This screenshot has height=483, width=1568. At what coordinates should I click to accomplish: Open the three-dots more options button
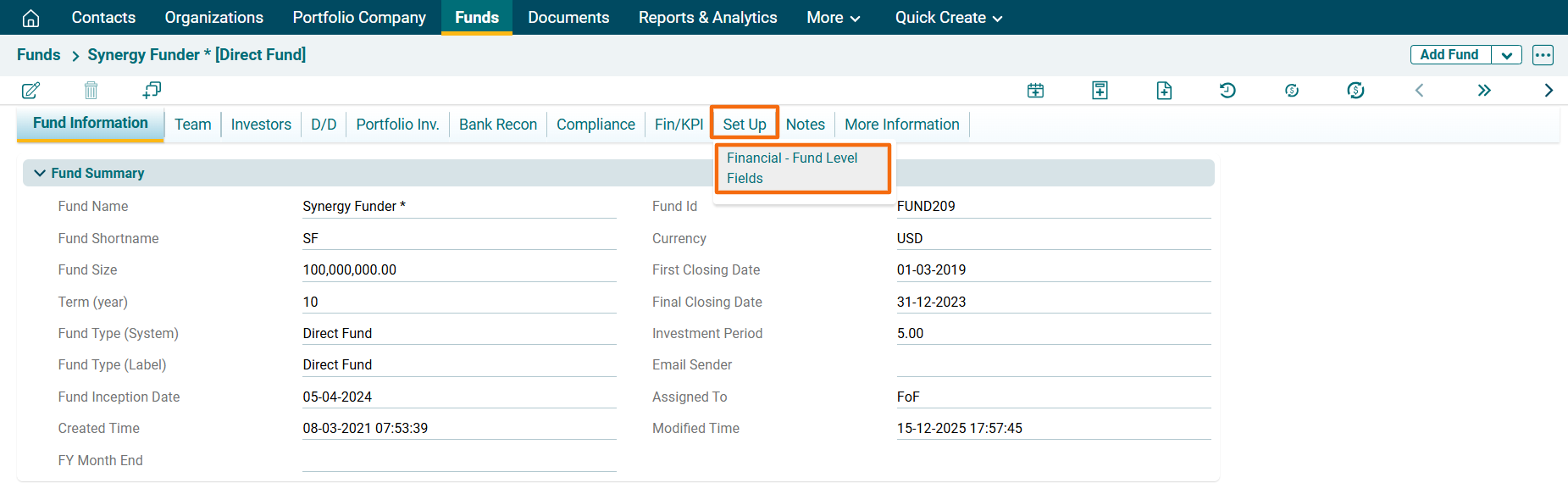(1543, 55)
